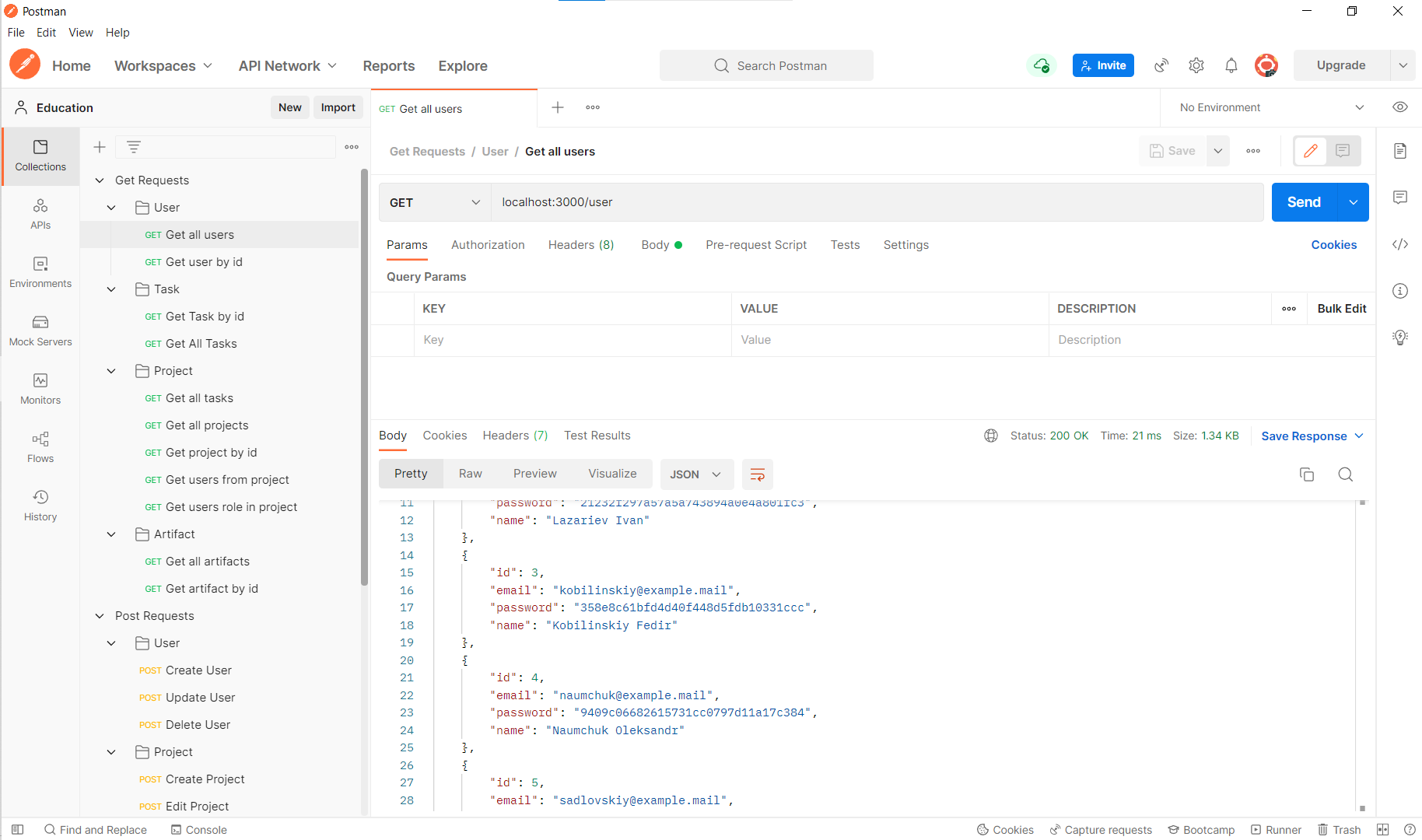1422x840 pixels.
Task: Open the Monitors sidebar panel
Action: (40, 389)
